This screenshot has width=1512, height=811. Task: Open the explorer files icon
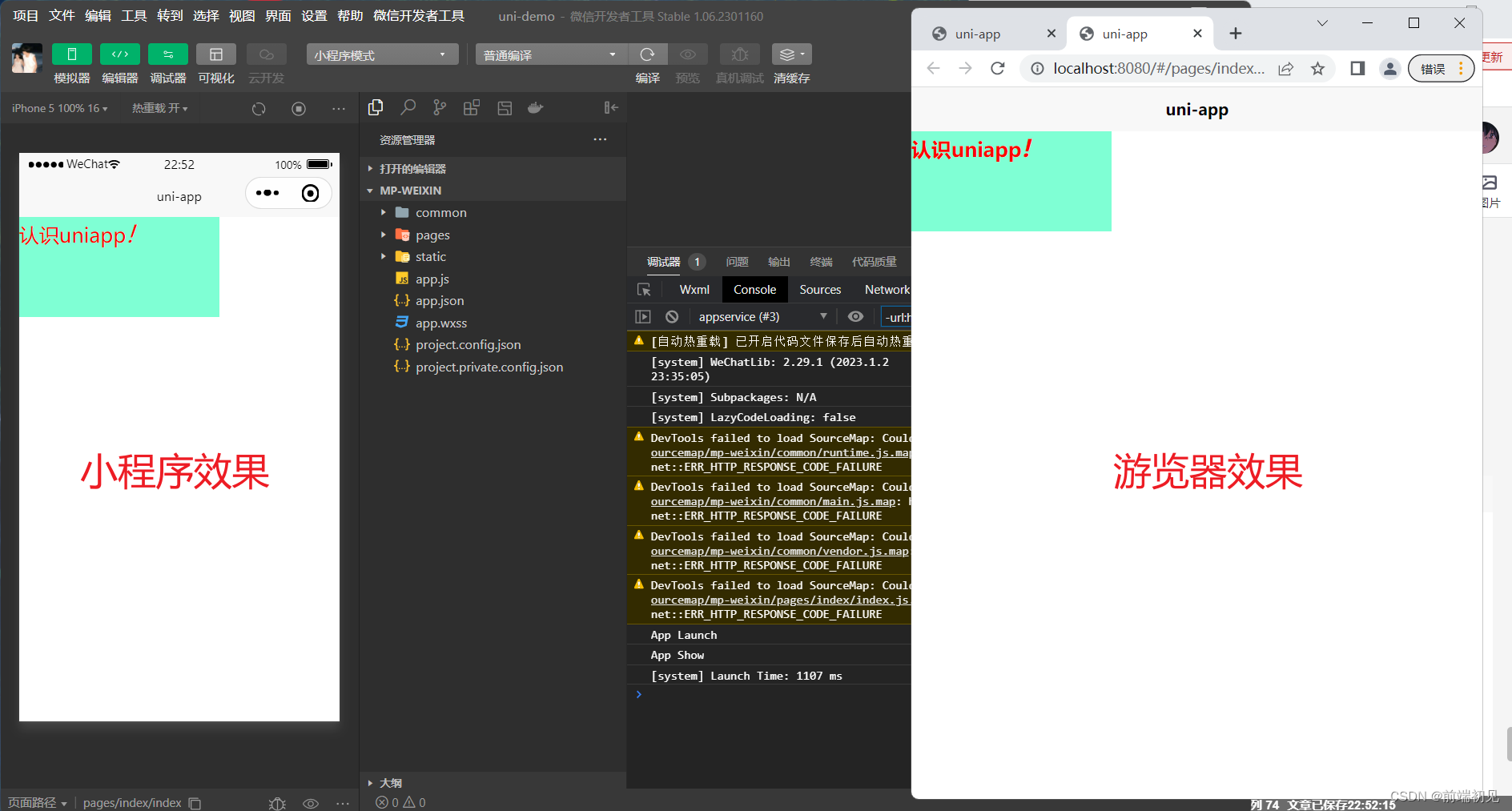pyautogui.click(x=376, y=107)
